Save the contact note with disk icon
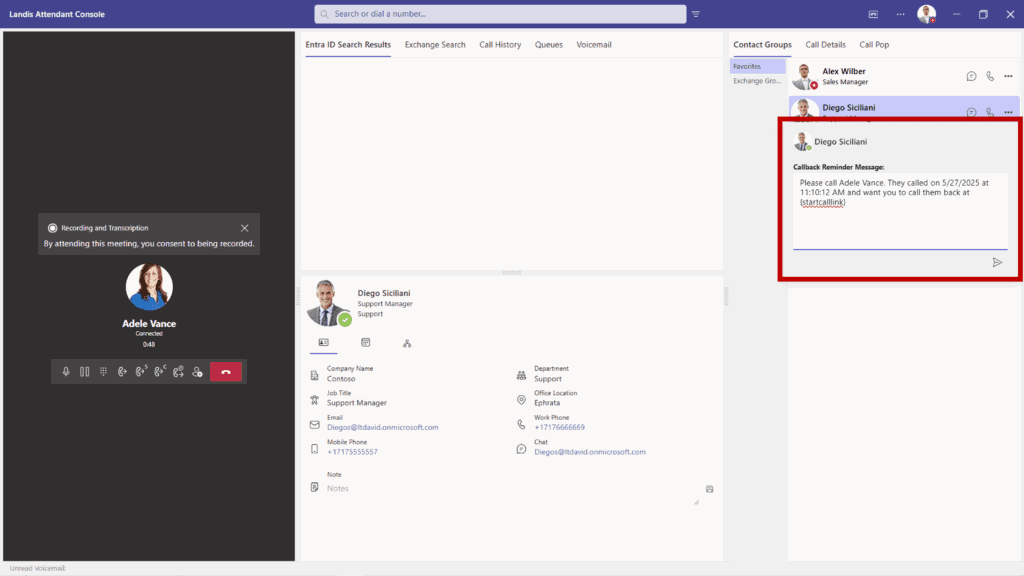 (710, 489)
